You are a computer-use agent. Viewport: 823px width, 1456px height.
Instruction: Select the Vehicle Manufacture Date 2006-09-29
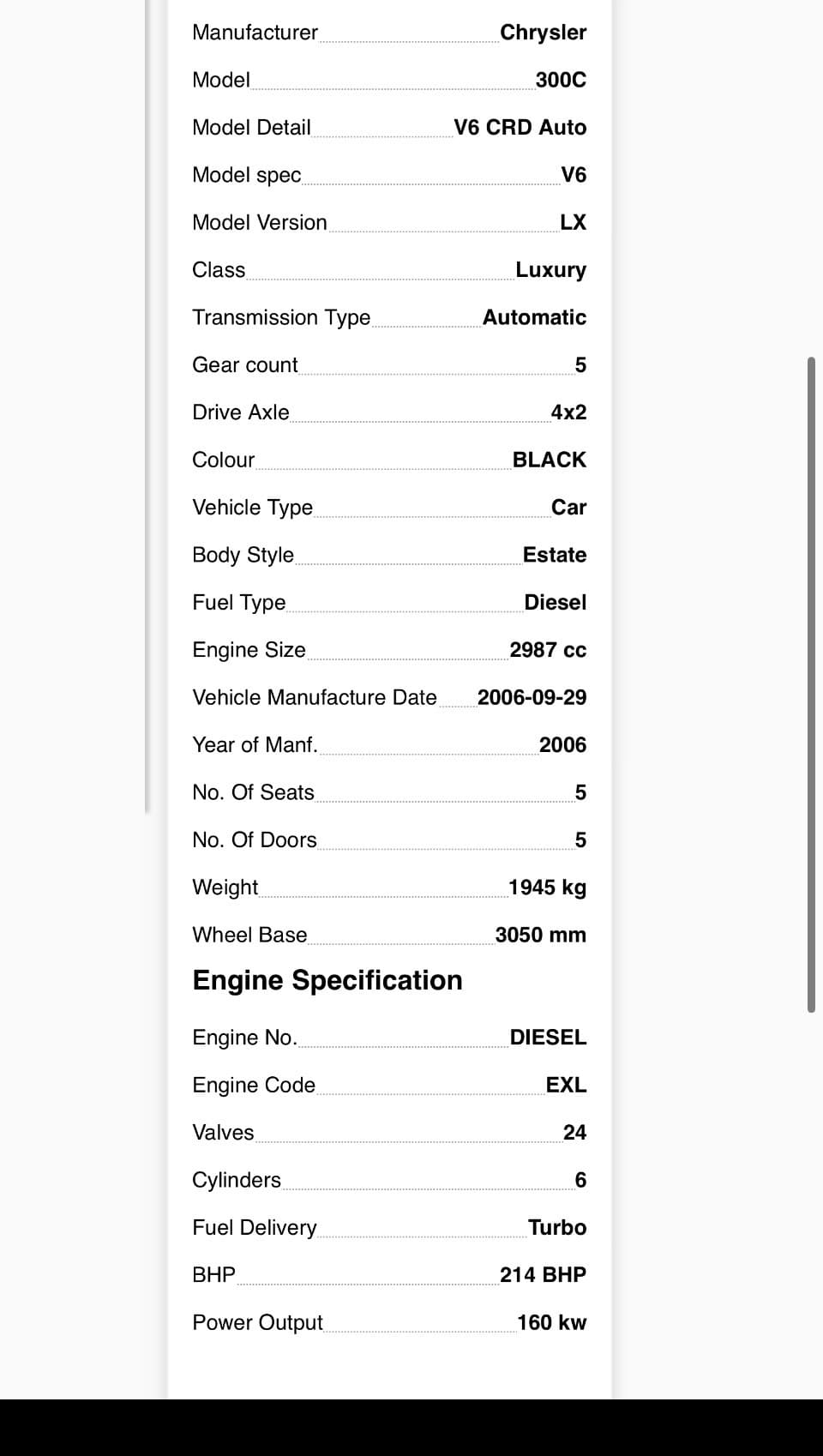click(532, 697)
